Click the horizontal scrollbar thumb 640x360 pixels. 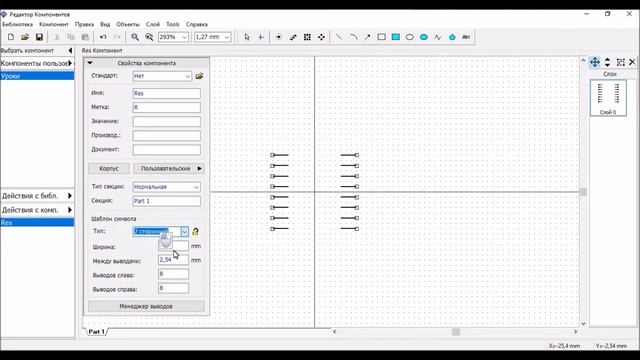click(456, 332)
